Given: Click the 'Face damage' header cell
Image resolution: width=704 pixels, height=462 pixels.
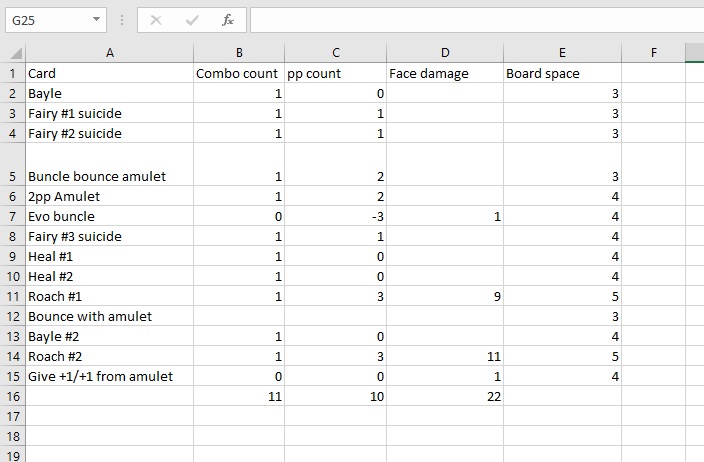Looking at the screenshot, I should [445, 73].
